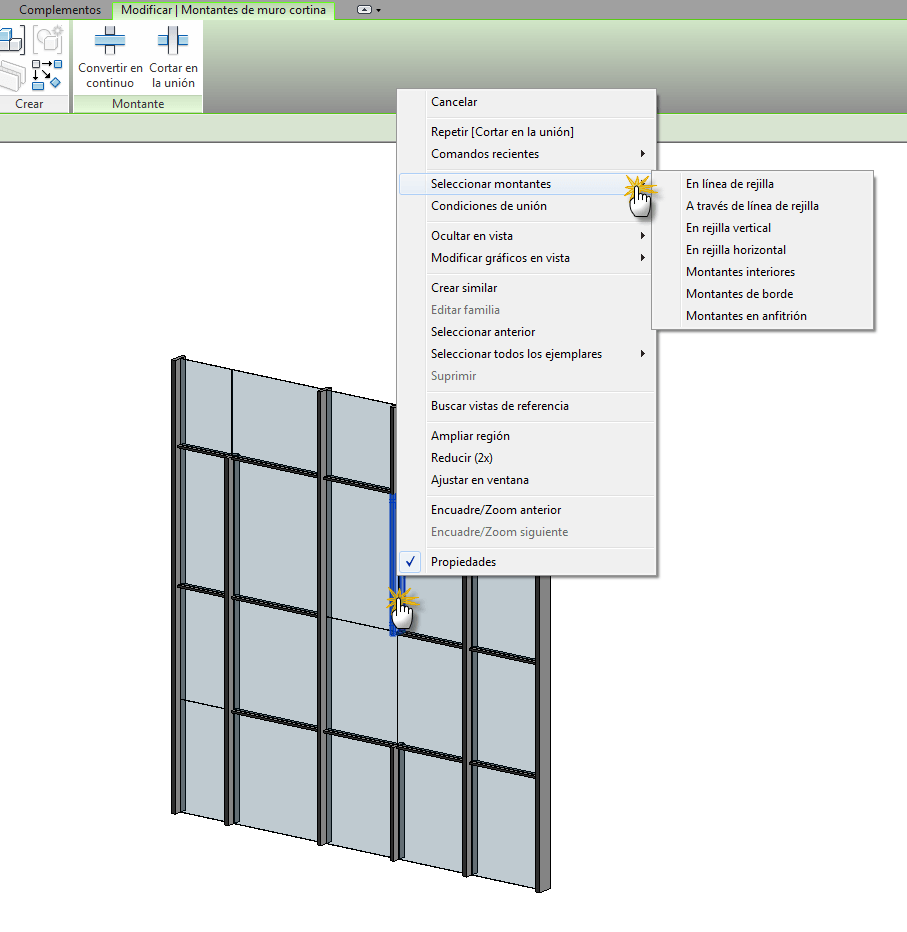
Task: Click Seleccionar anterior entry
Action: coord(527,332)
